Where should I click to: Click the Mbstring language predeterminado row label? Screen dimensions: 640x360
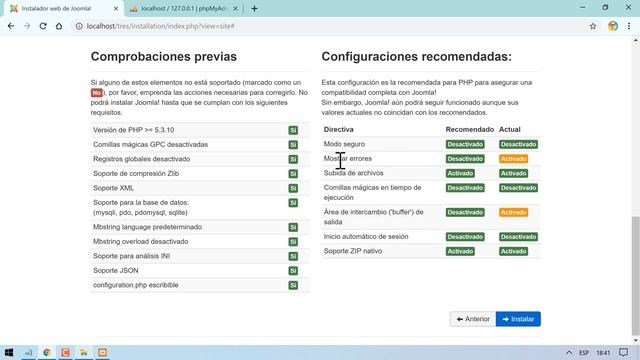pos(147,227)
